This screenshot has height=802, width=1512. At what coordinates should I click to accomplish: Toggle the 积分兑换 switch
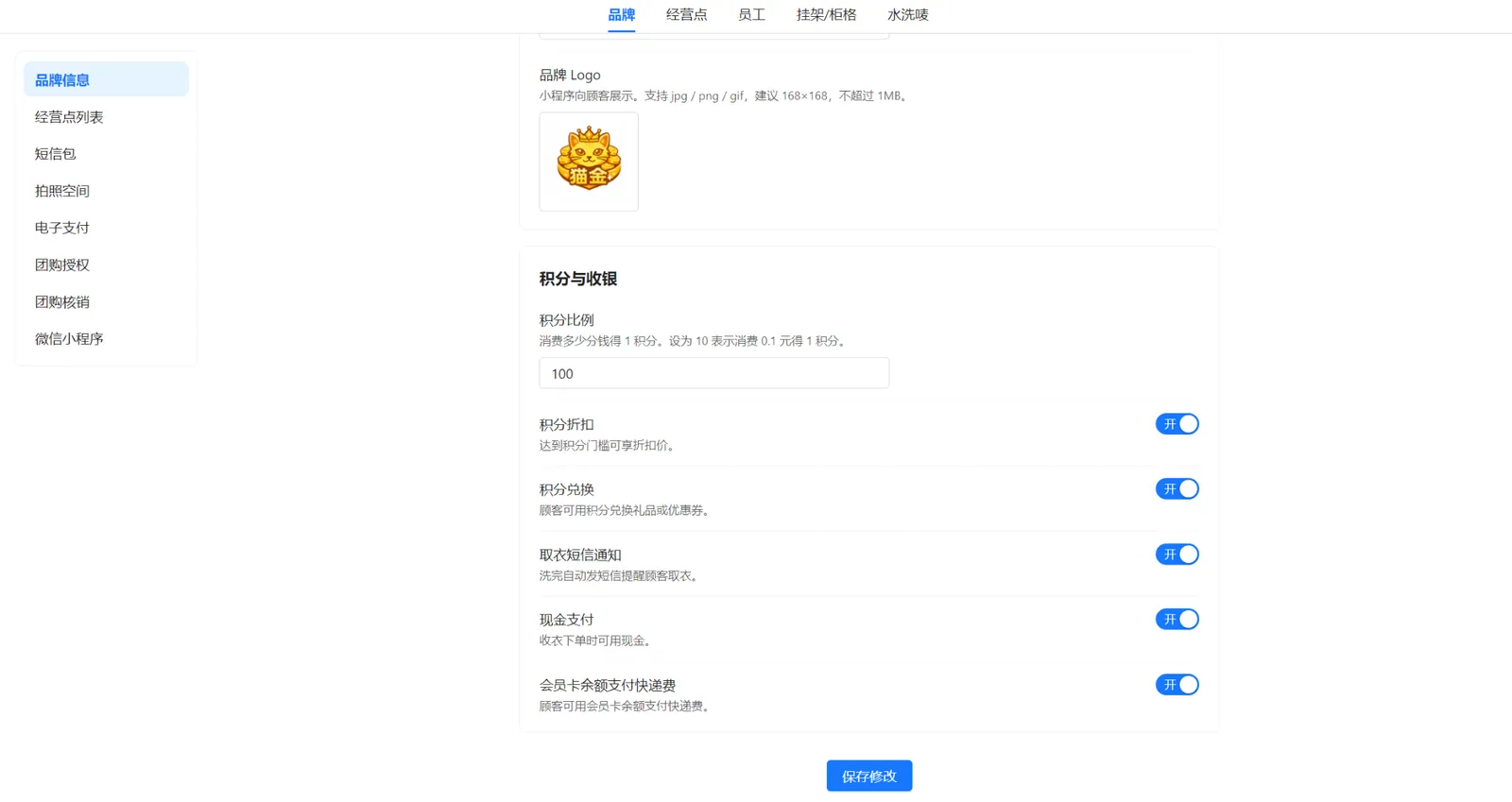point(1177,489)
